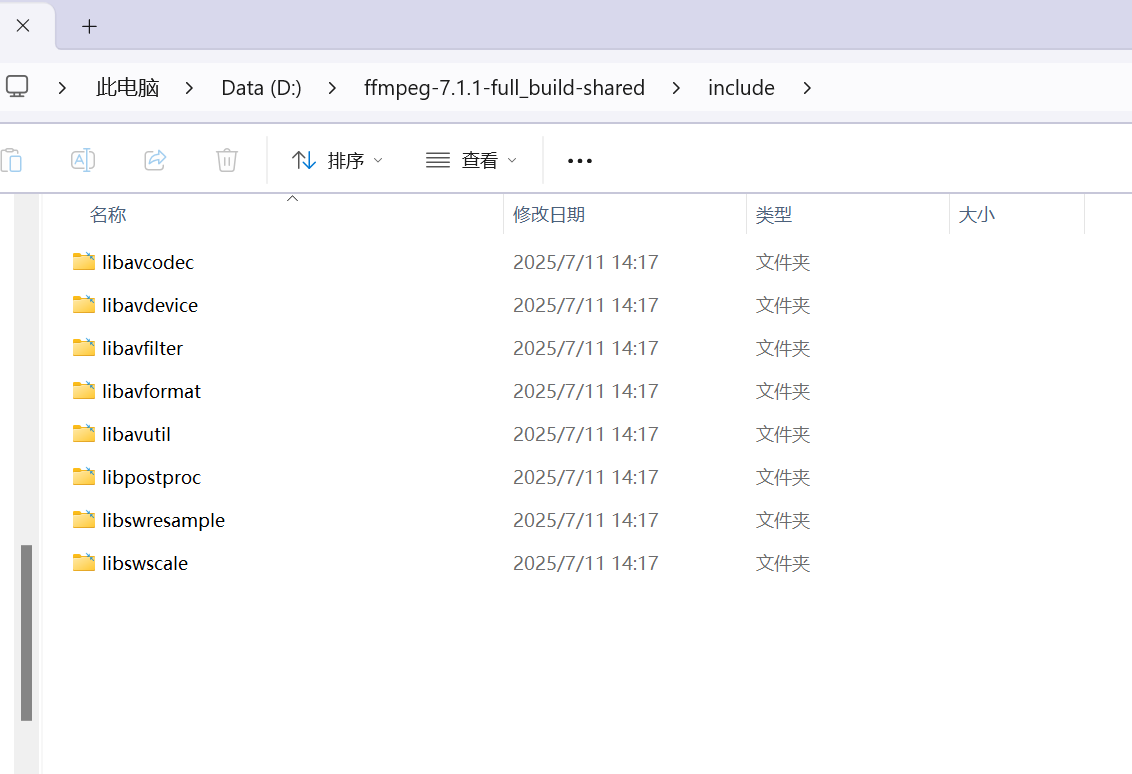Screen dimensions: 1132x774
Task: Go to ffmpeg-7.1.1-full_build-shared breadcrumb
Action: pos(504,87)
